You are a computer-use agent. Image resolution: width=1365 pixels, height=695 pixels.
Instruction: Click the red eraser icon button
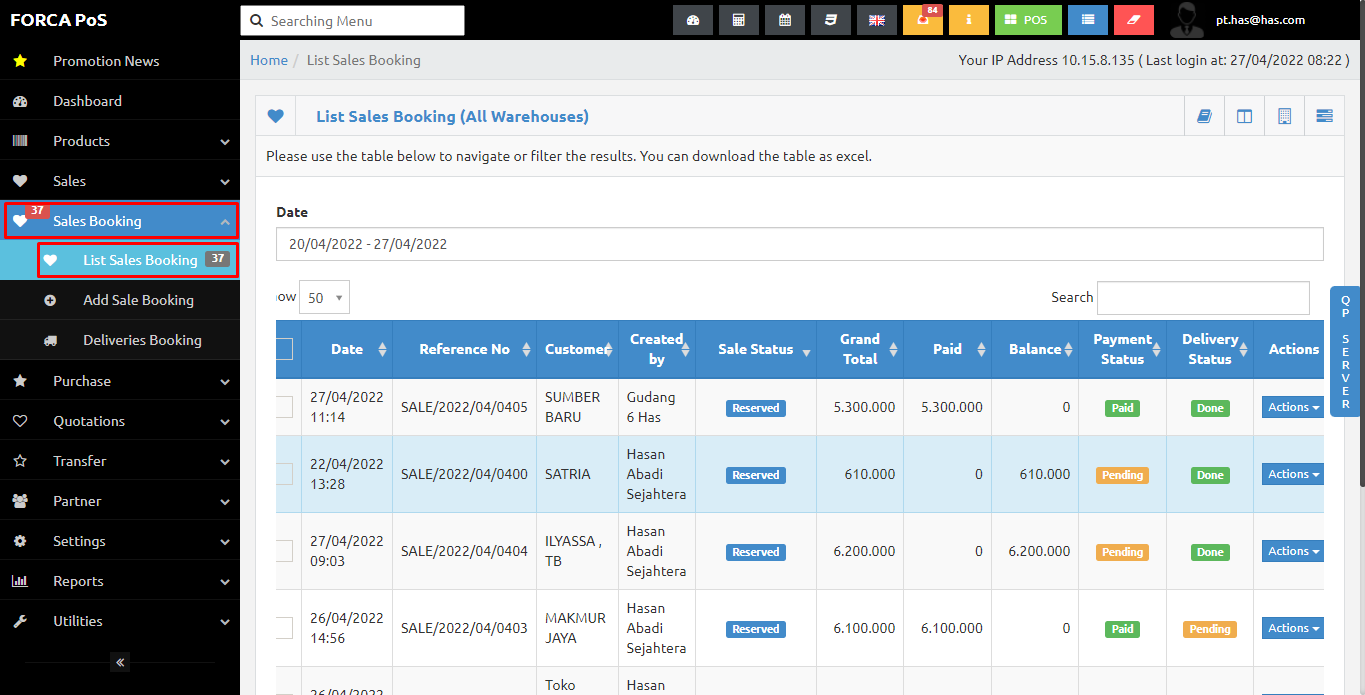[x=1133, y=20]
